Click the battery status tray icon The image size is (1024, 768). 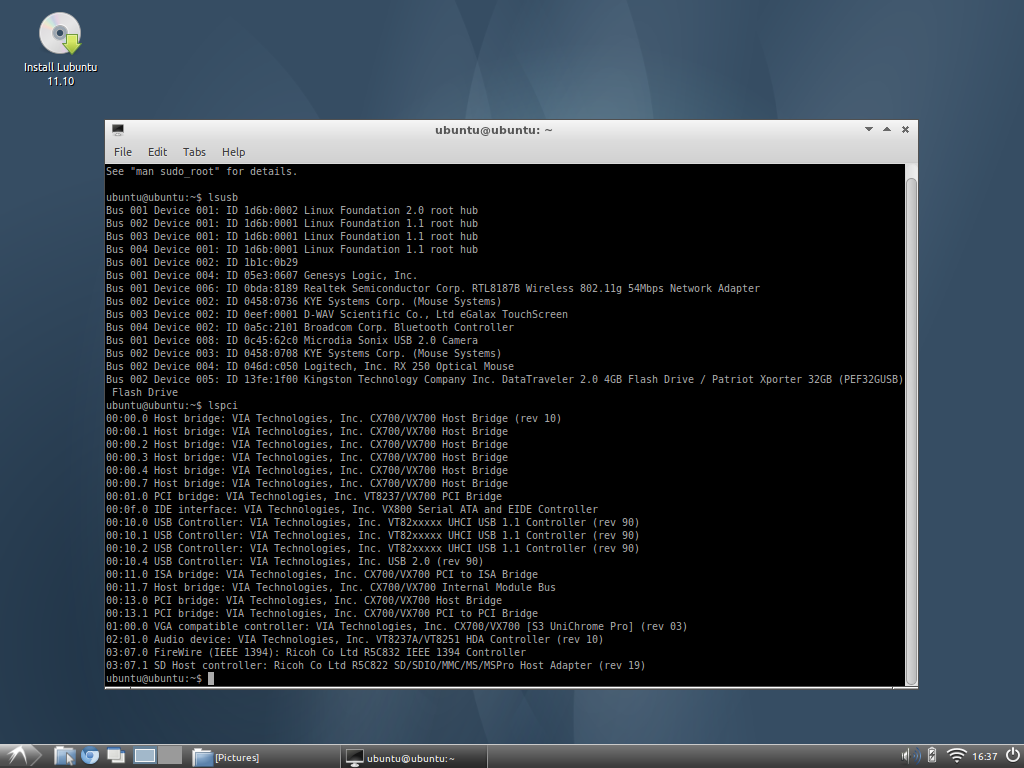click(932, 756)
